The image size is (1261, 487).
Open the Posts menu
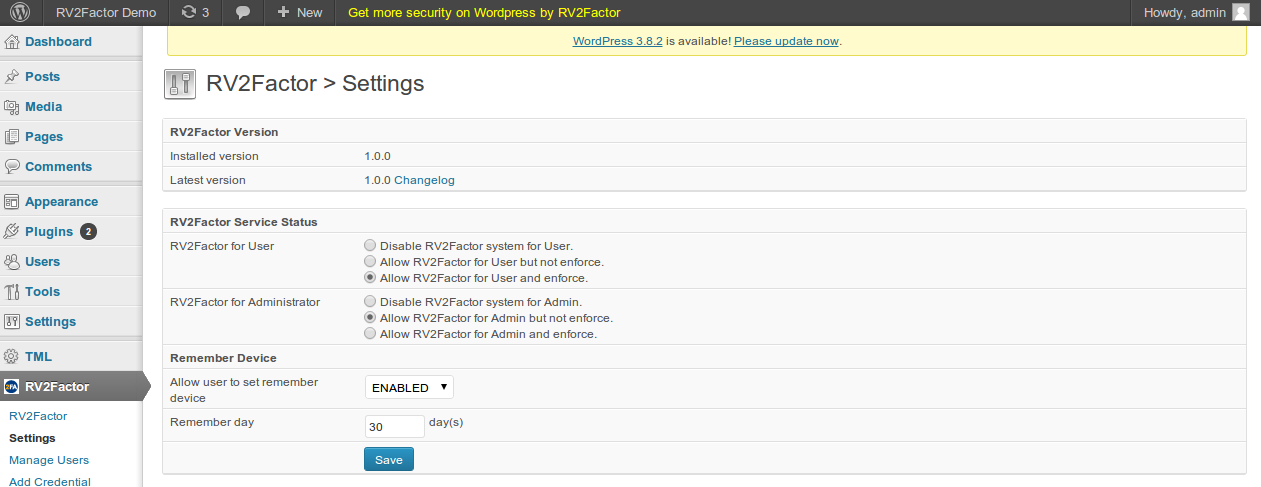43,77
